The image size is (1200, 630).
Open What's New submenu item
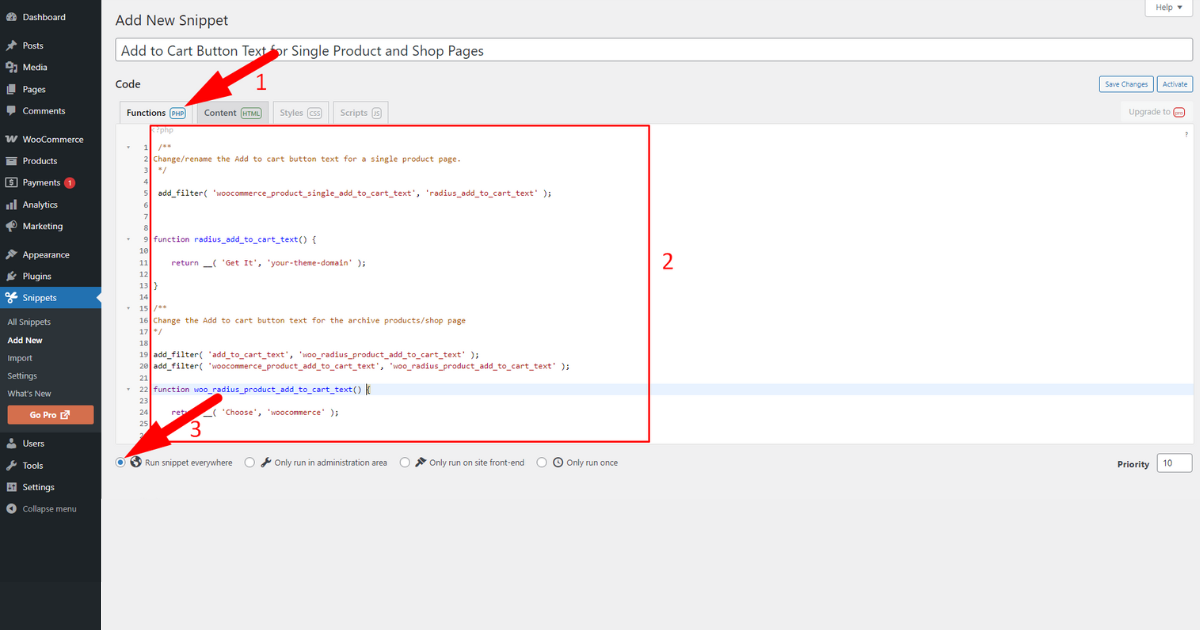[x=29, y=394]
